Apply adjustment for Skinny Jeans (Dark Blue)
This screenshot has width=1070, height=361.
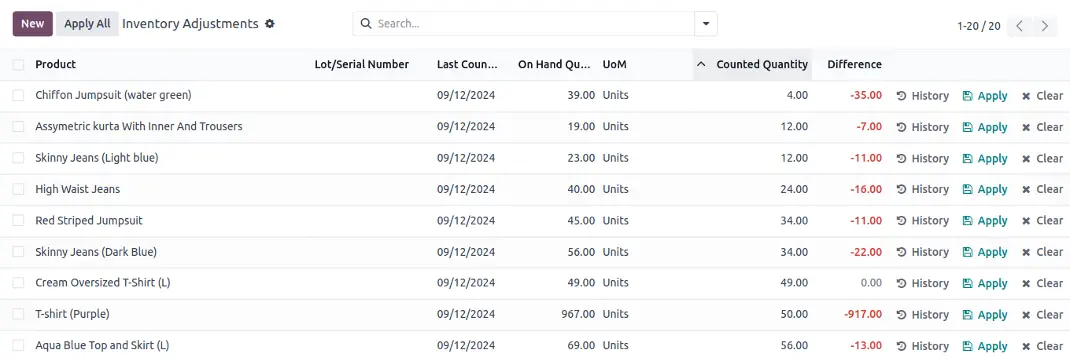pos(985,252)
